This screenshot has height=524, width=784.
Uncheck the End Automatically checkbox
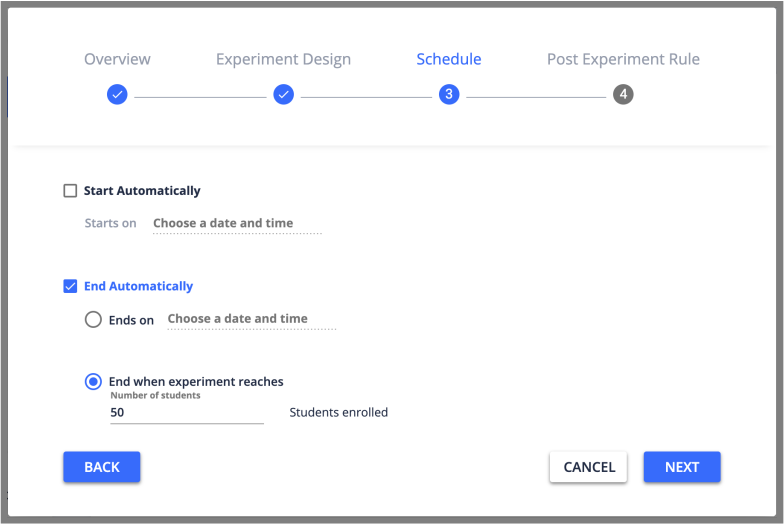click(70, 286)
